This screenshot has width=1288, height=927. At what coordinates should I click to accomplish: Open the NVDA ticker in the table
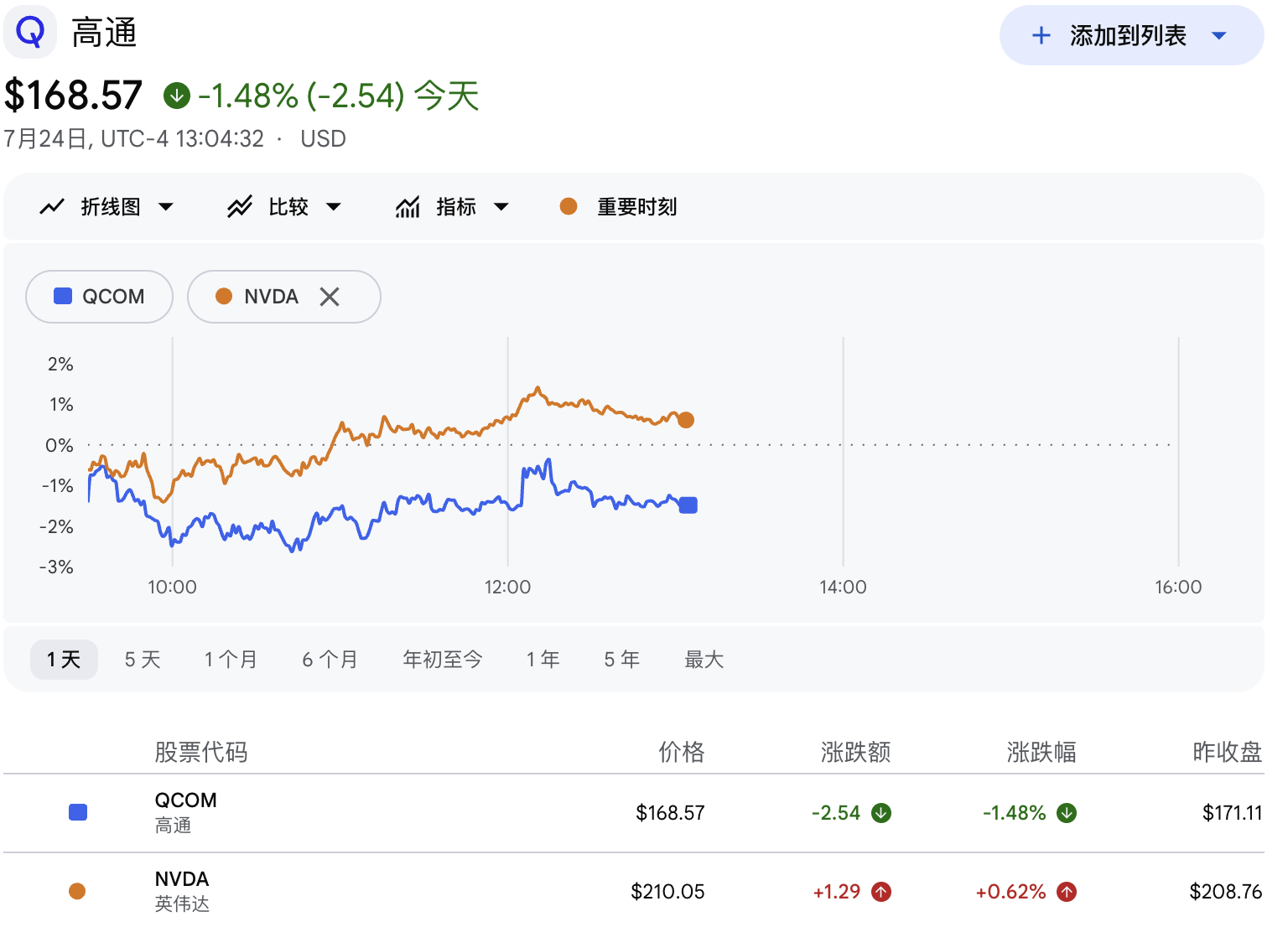(182, 879)
